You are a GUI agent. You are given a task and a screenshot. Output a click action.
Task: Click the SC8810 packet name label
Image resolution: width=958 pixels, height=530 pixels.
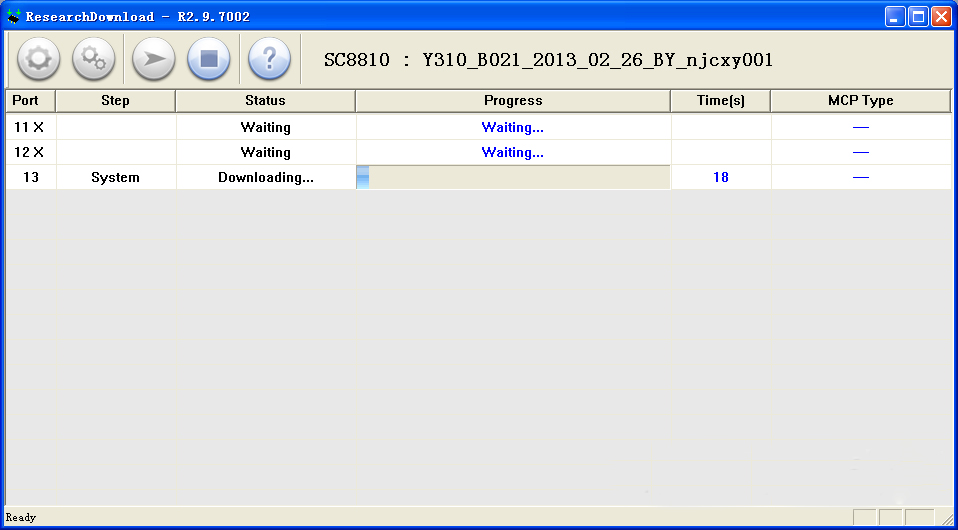[x=548, y=60]
